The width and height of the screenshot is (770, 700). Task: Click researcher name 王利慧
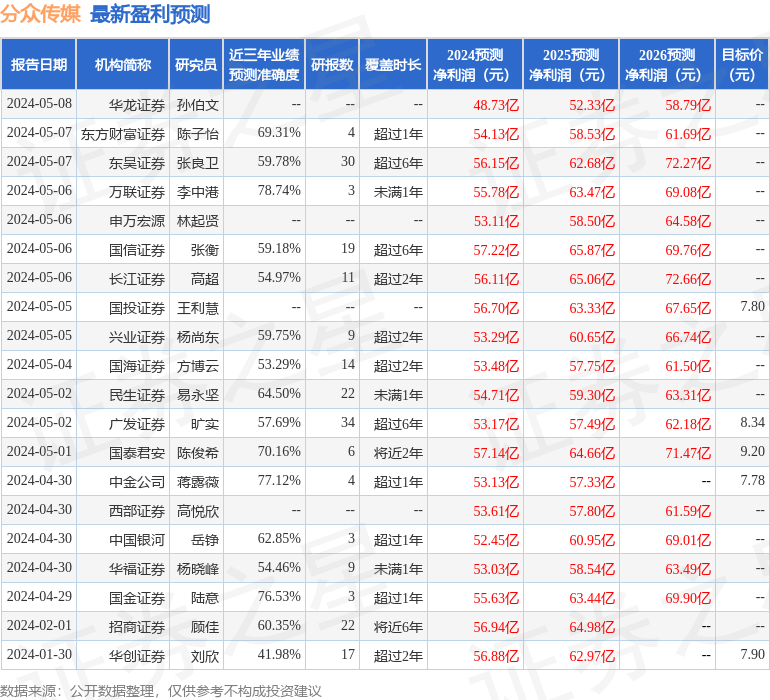(197, 308)
